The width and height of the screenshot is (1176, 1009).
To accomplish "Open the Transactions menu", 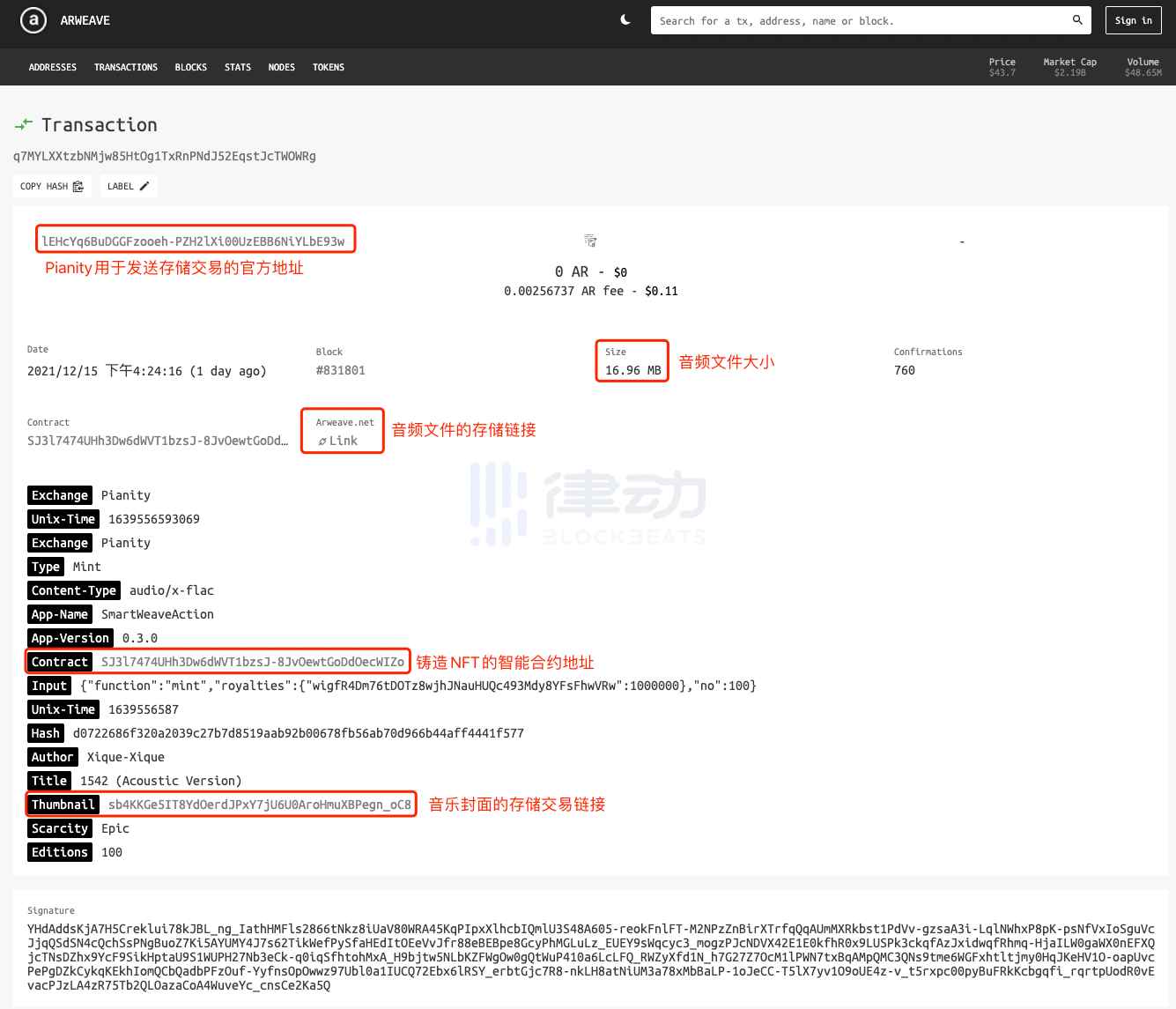I will pyautogui.click(x=126, y=67).
